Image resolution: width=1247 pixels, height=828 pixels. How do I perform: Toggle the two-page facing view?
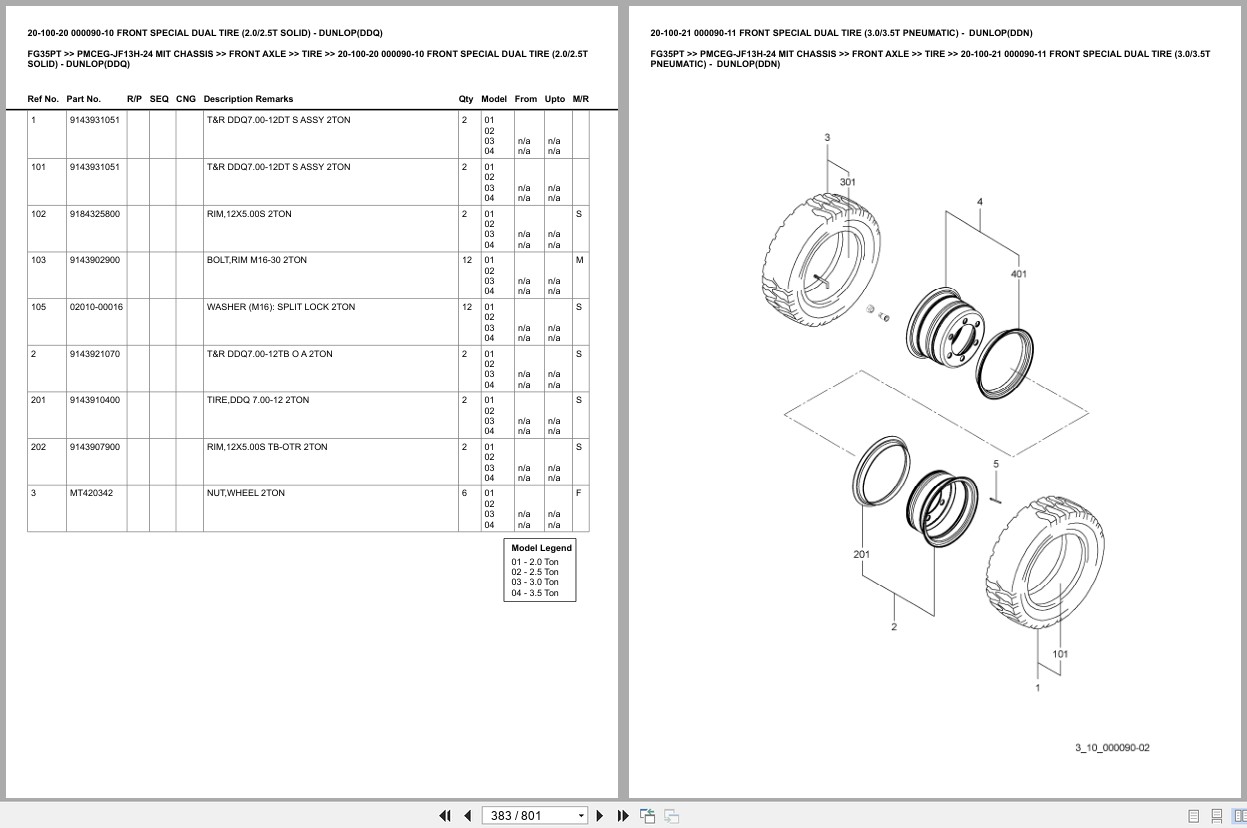click(x=1238, y=815)
